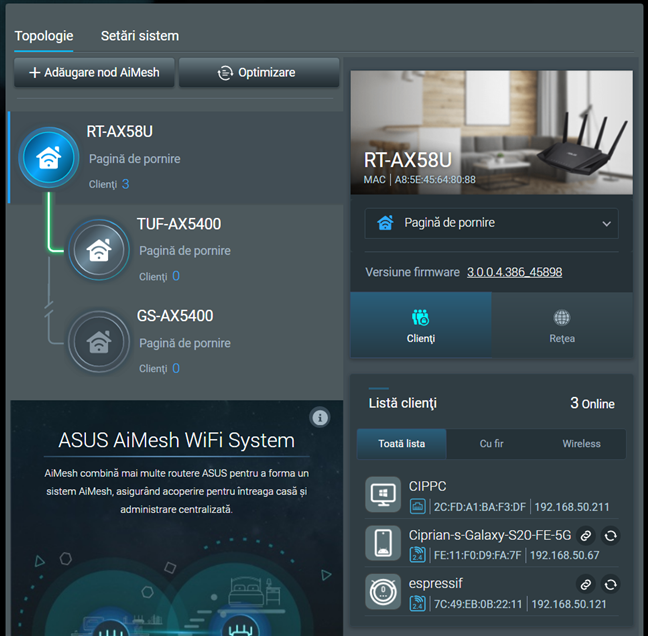The image size is (648, 636).
Task: Open the Setări sistem tab
Action: 140,36
